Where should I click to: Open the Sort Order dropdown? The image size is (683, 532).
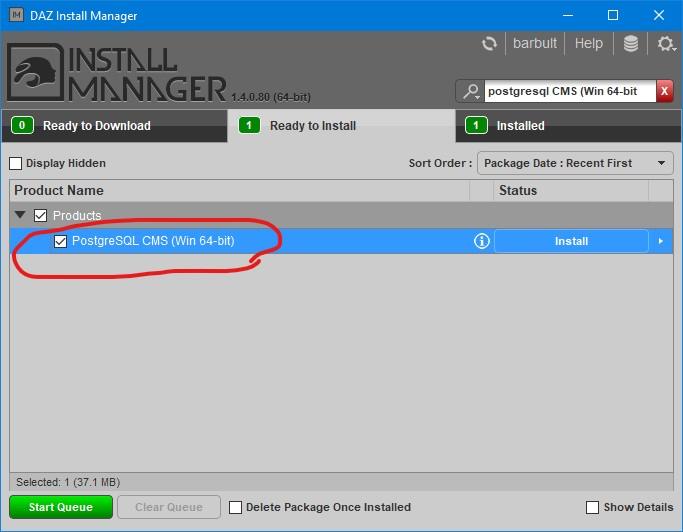[575, 163]
